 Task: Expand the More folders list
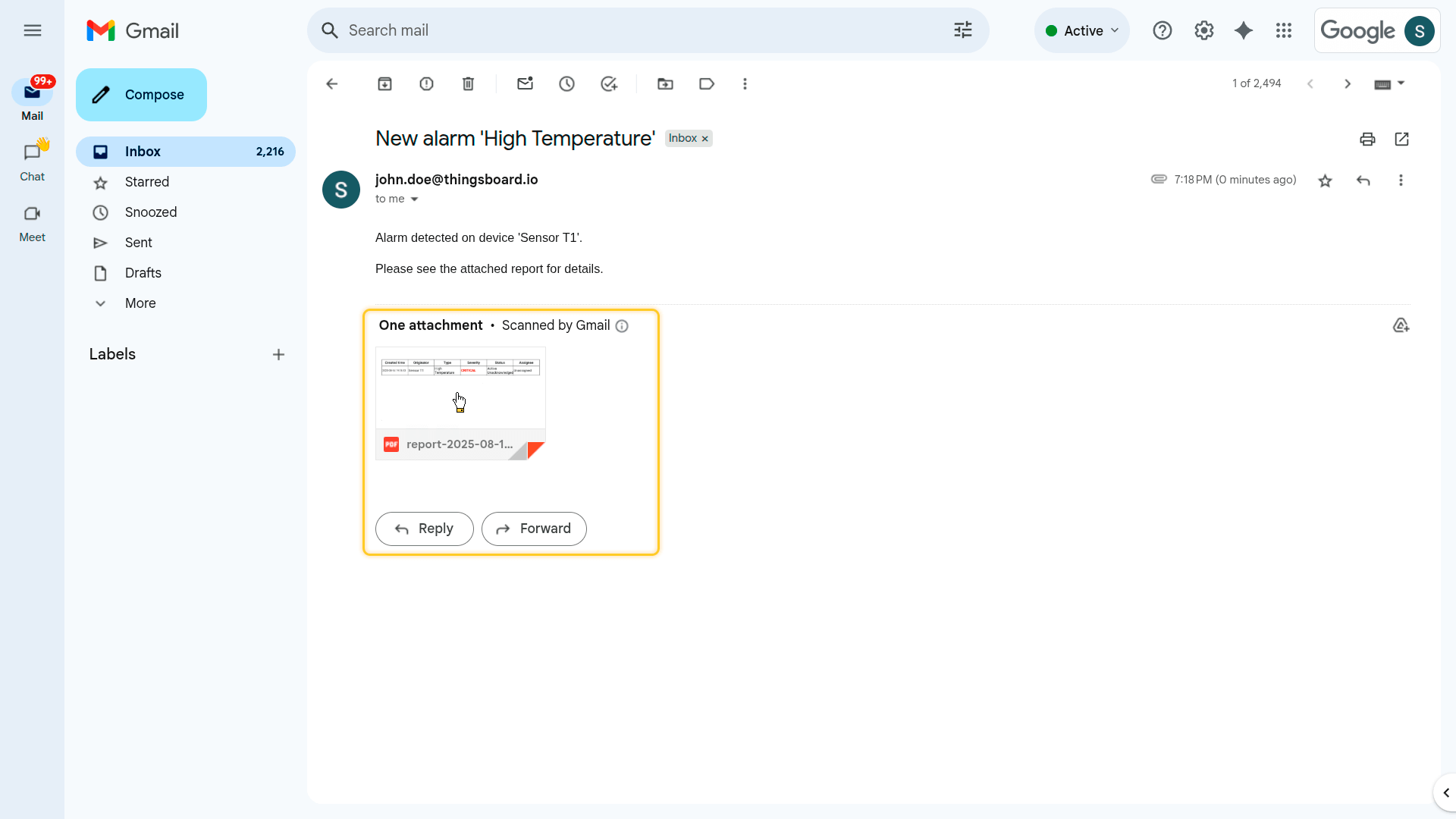pos(140,303)
